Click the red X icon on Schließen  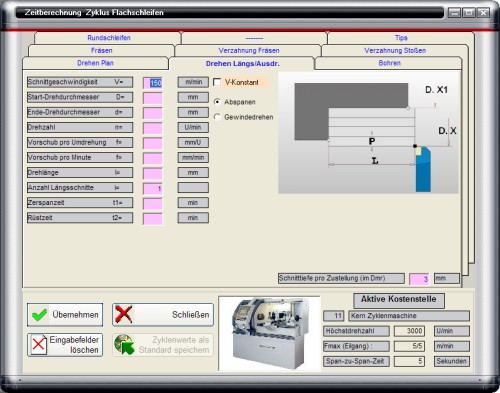(123, 314)
